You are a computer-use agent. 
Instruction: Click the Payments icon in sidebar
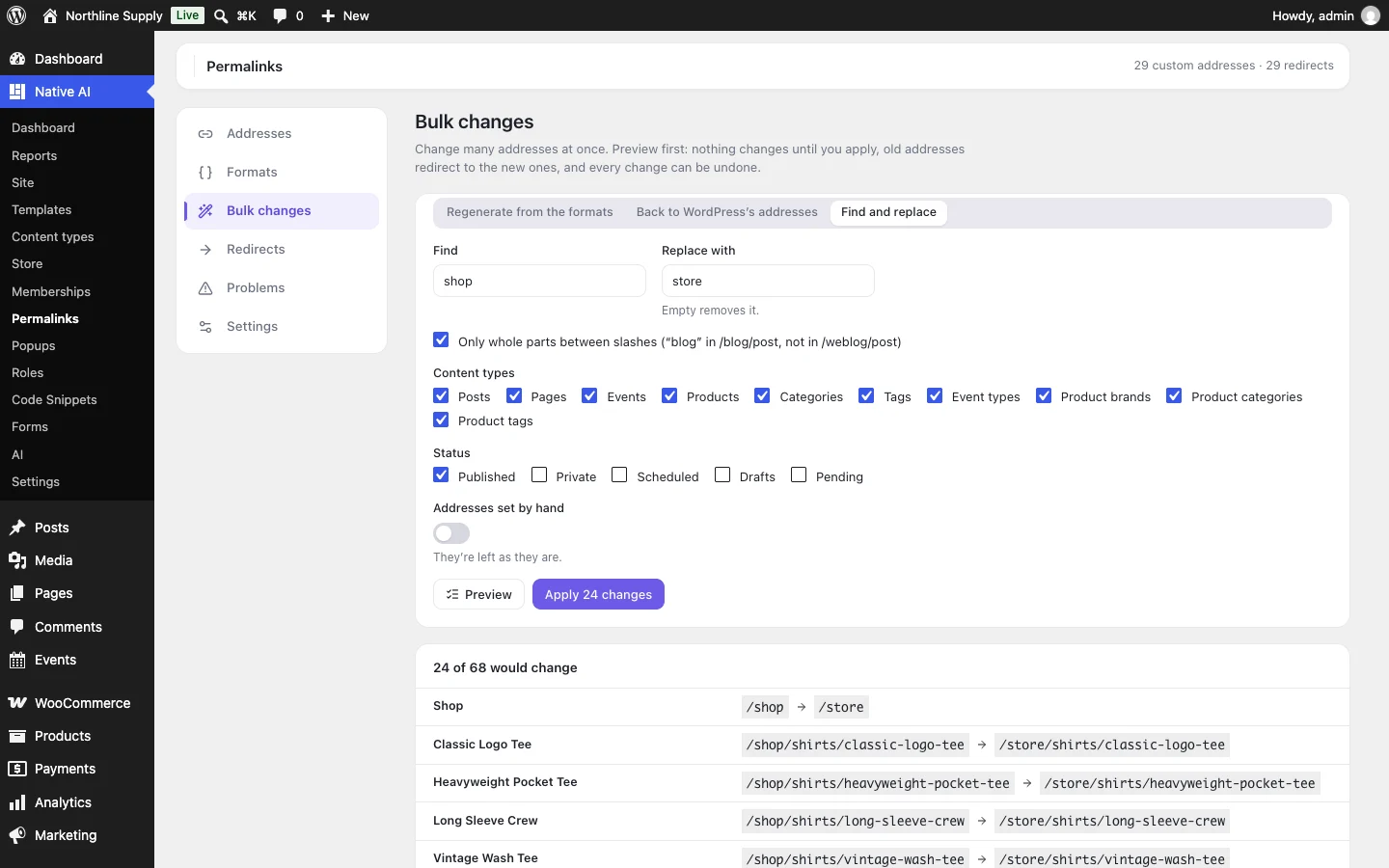[x=17, y=769]
